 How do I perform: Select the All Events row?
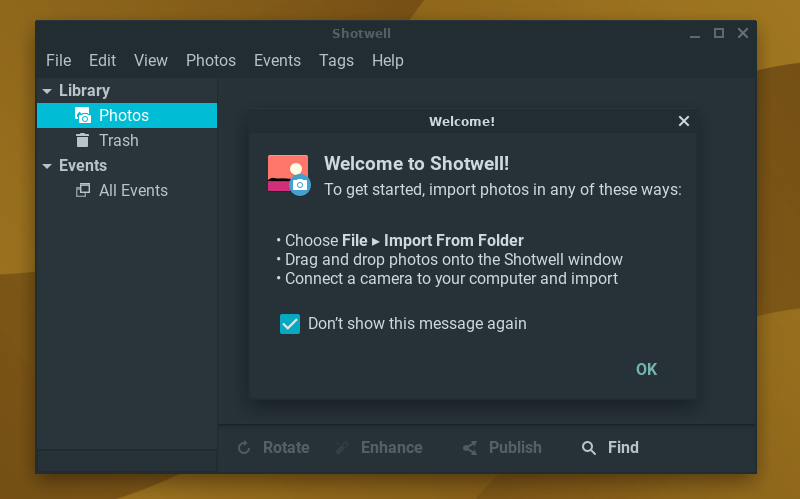127,190
